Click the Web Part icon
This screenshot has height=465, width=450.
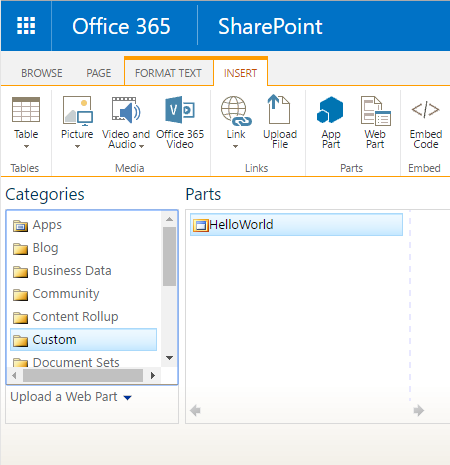click(x=376, y=111)
